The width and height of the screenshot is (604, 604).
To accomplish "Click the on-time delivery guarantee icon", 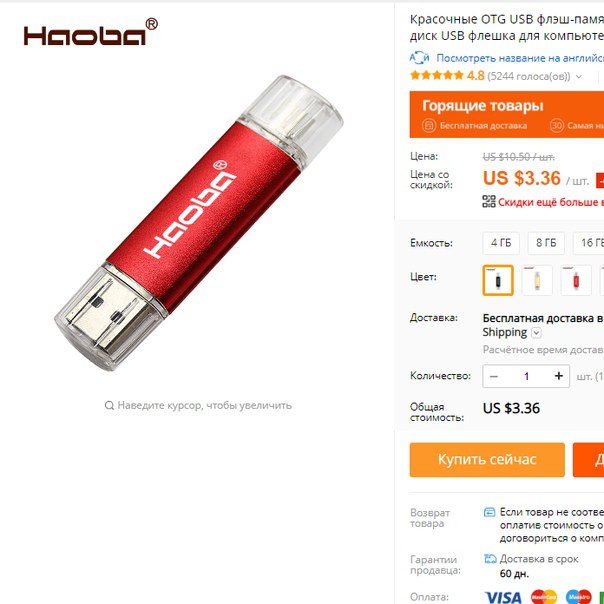I will point(490,559).
